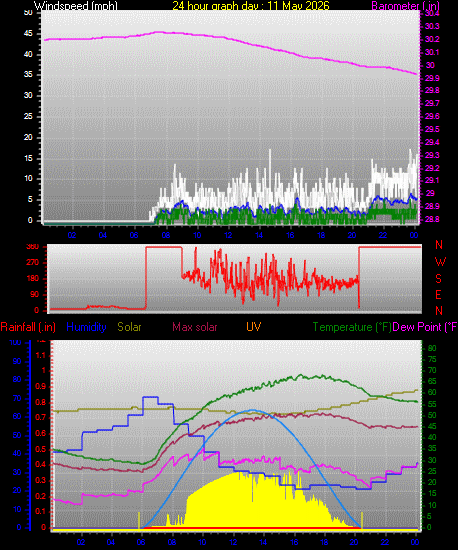Click the '22' hour label under bottom graph
458x550 pixels.
coord(385,542)
